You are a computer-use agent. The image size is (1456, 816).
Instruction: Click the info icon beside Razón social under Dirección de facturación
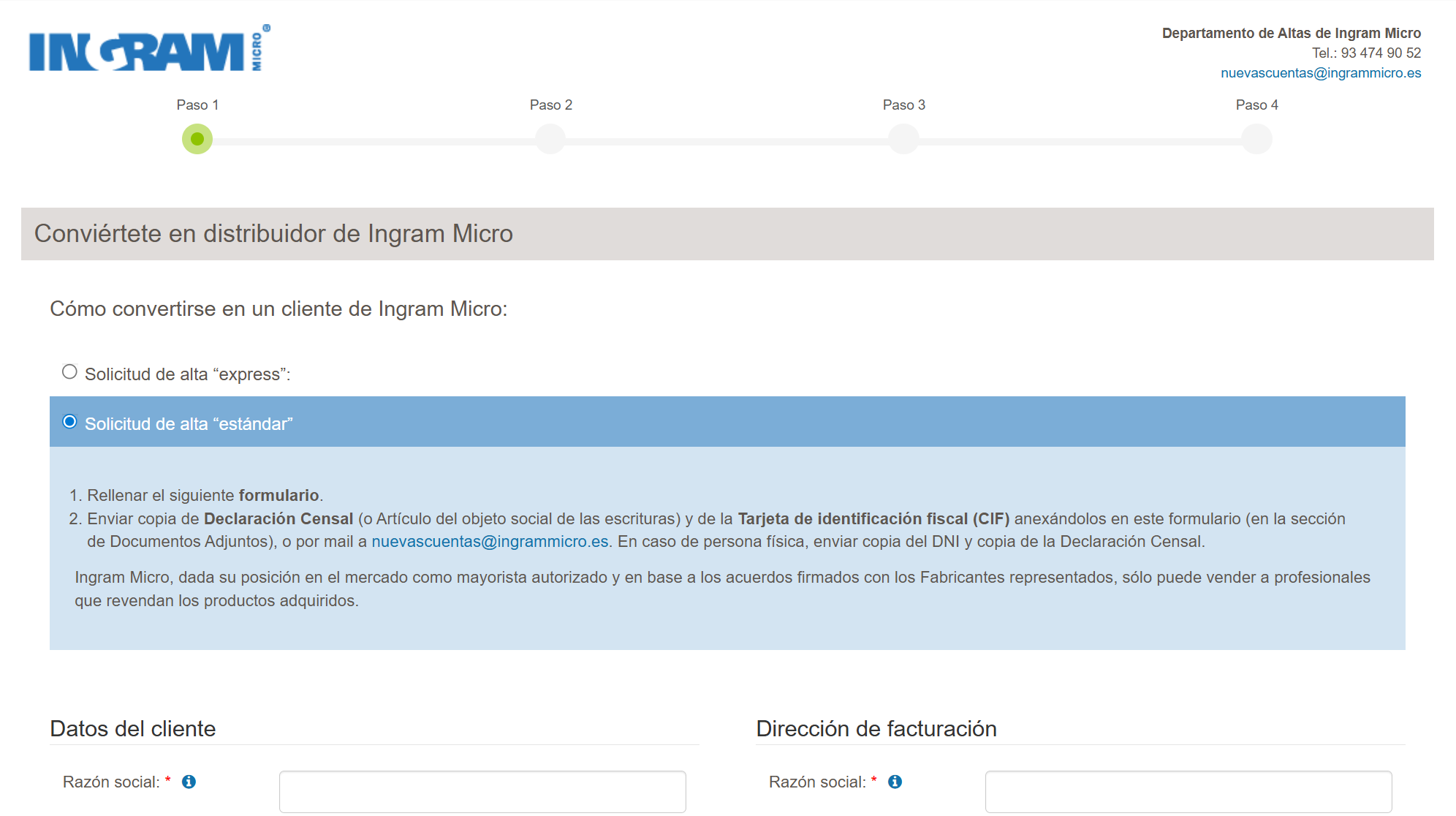[x=896, y=782]
